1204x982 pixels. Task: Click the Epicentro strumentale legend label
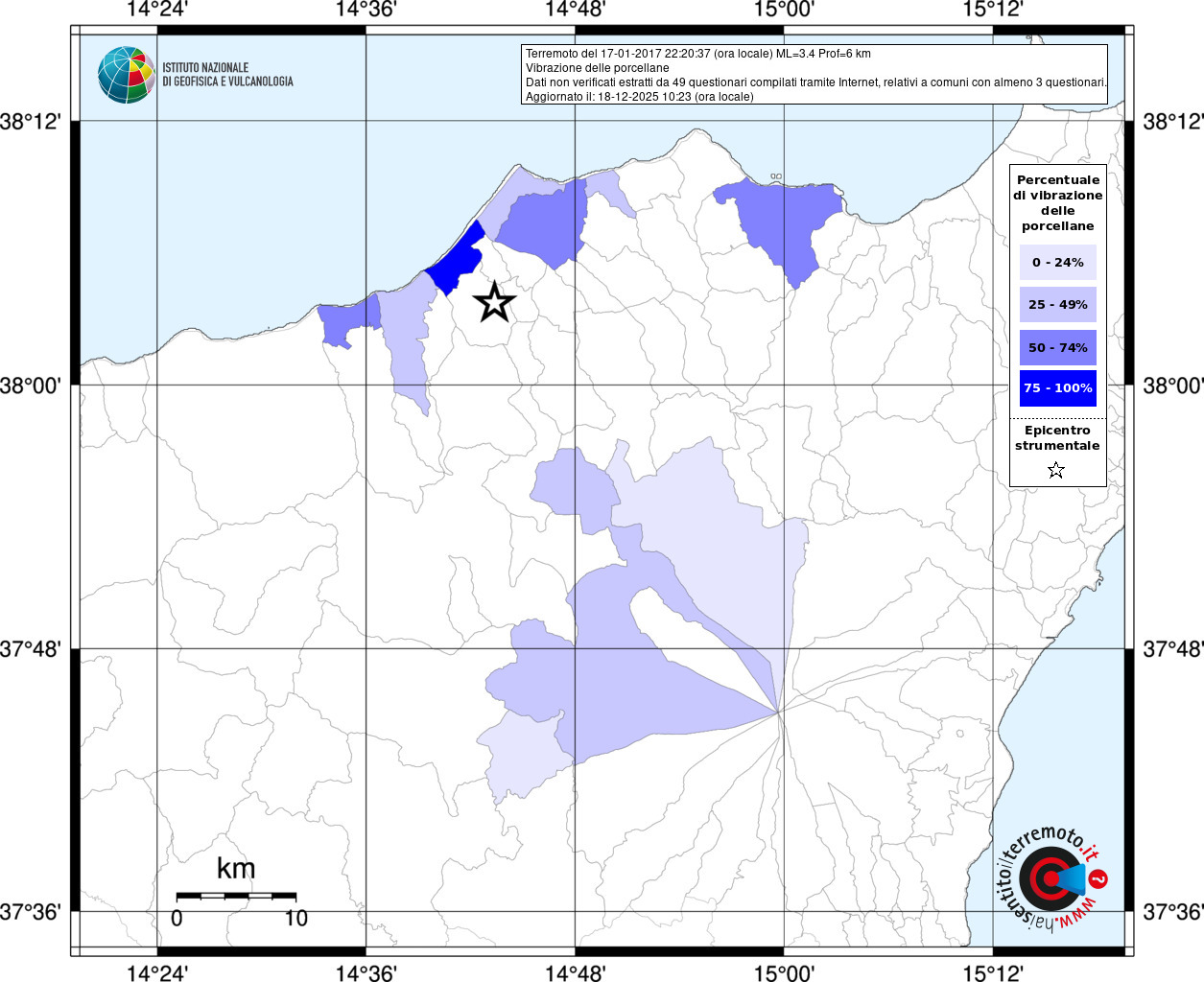click(x=1057, y=437)
